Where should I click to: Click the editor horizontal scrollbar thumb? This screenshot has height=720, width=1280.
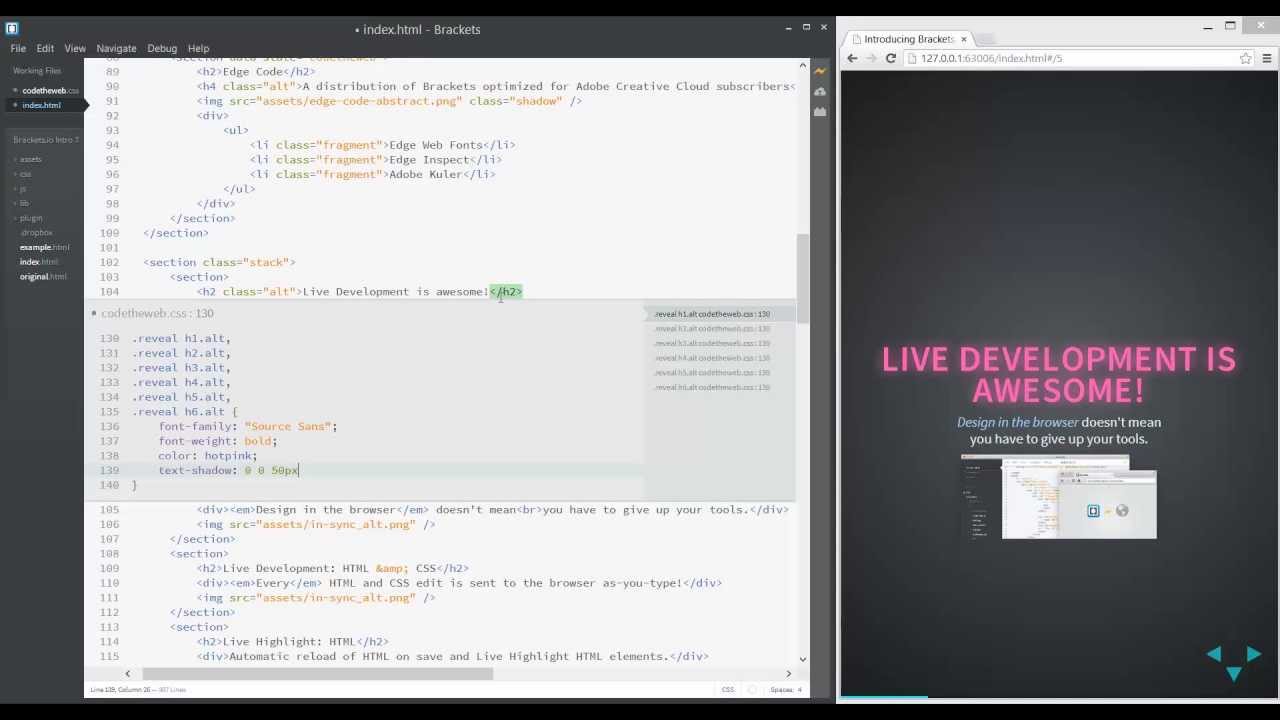(x=318, y=673)
